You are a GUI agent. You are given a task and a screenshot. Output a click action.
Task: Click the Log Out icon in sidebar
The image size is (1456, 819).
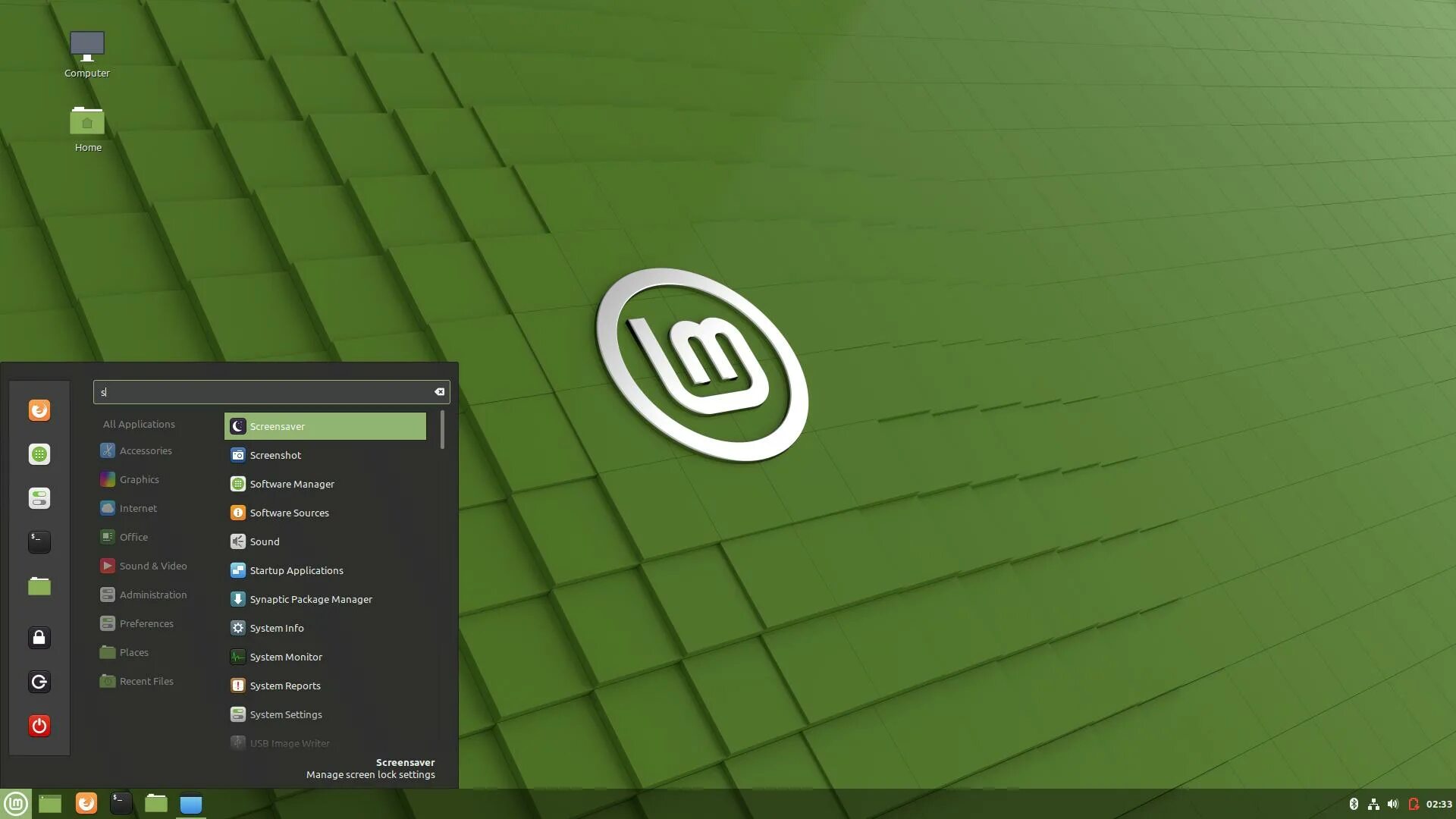point(39,682)
